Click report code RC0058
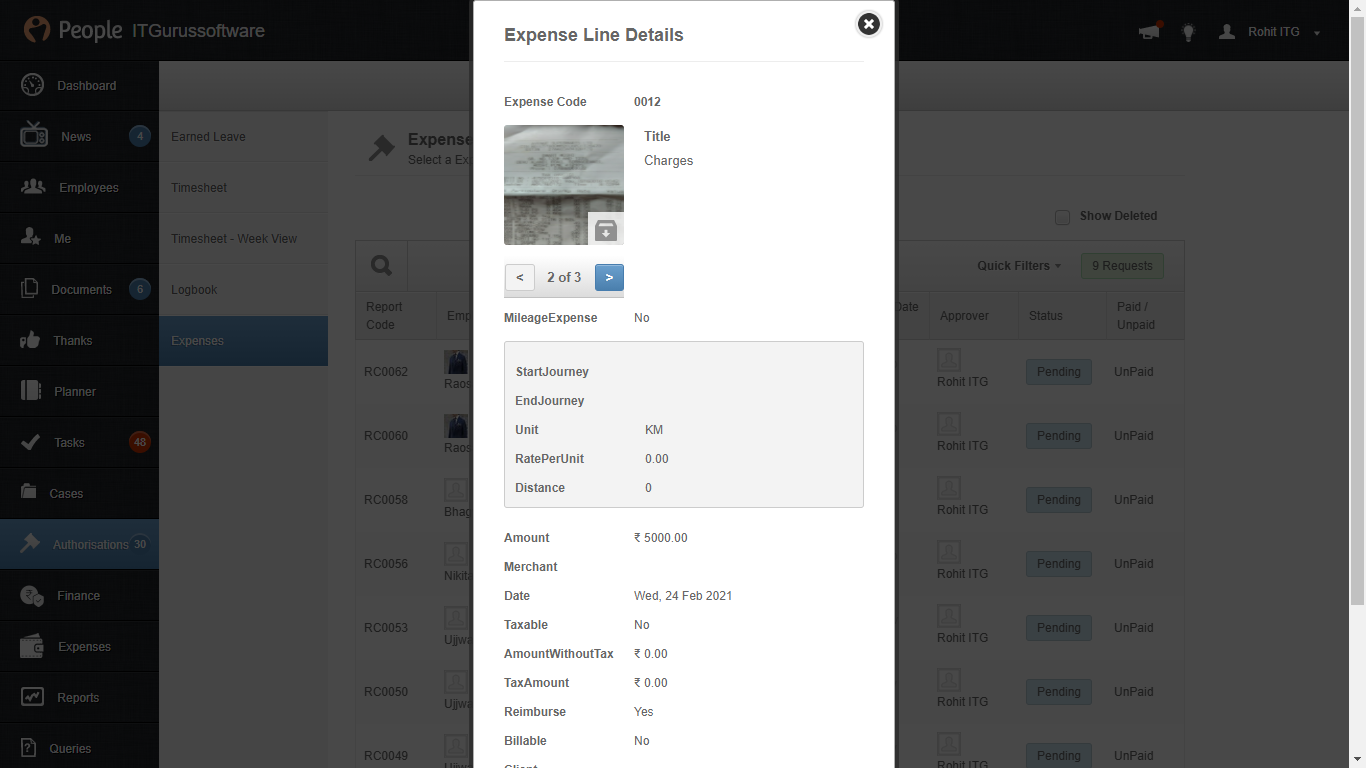The width and height of the screenshot is (1366, 768). (386, 500)
